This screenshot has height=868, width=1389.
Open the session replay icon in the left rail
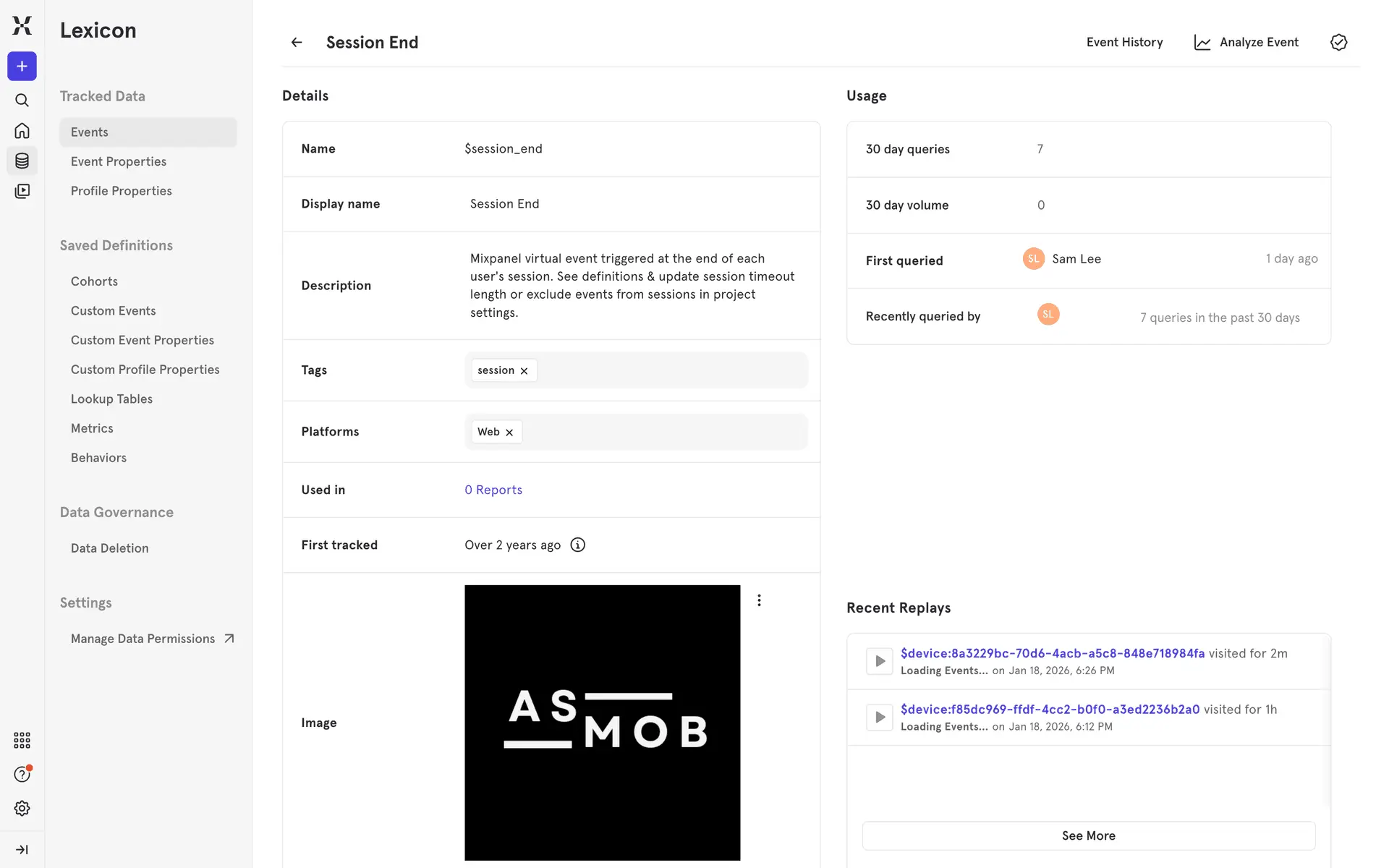[x=22, y=192]
